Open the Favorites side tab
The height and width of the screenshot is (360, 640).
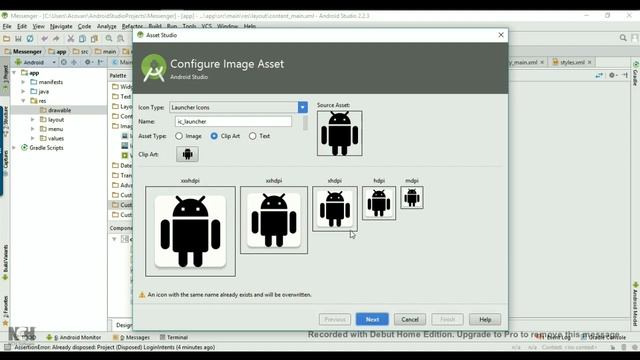5,310
